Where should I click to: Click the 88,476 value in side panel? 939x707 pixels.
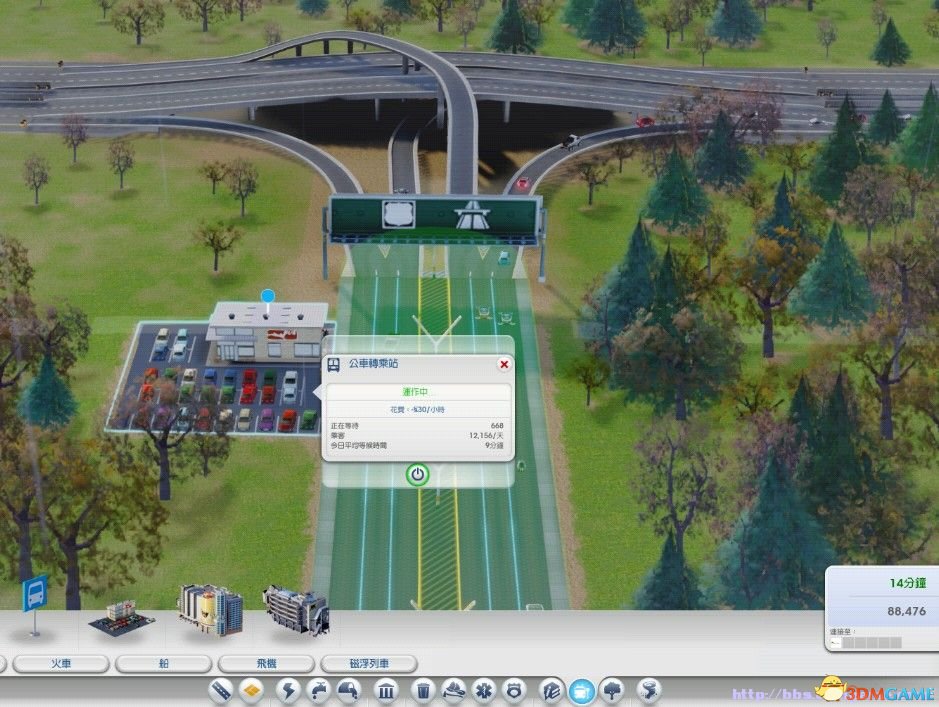[906, 611]
